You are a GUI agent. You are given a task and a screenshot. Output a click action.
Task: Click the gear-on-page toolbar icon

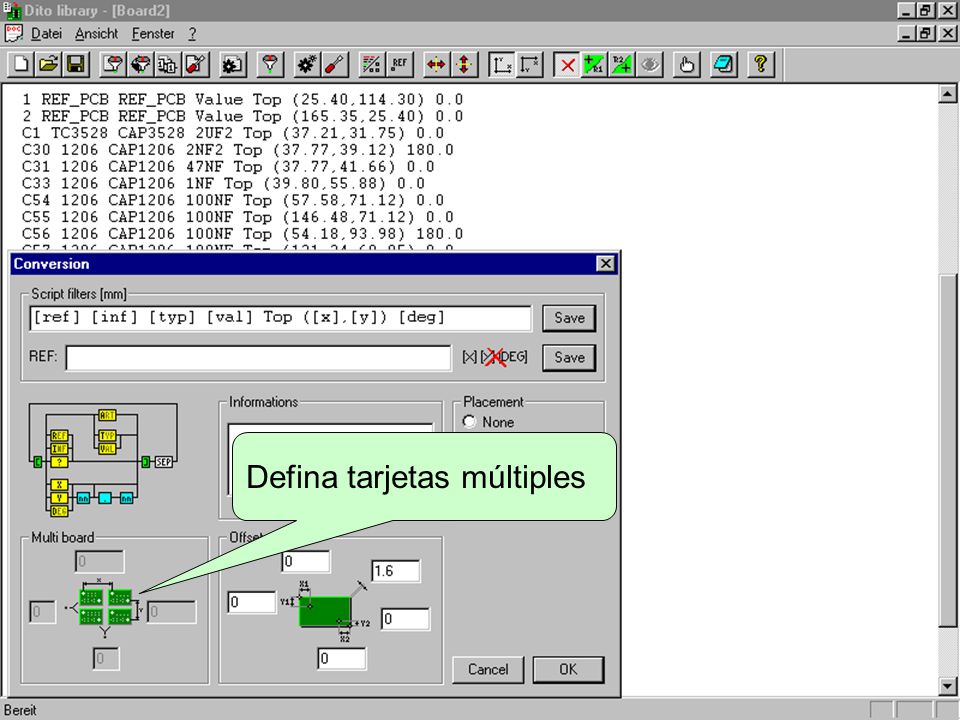(x=233, y=64)
